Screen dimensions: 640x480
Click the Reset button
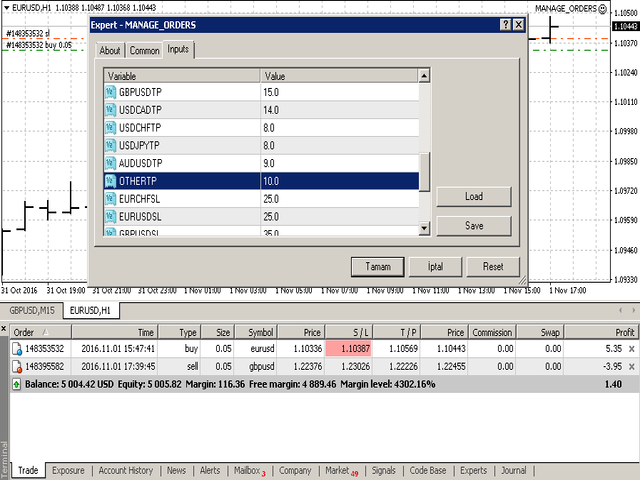[493, 267]
